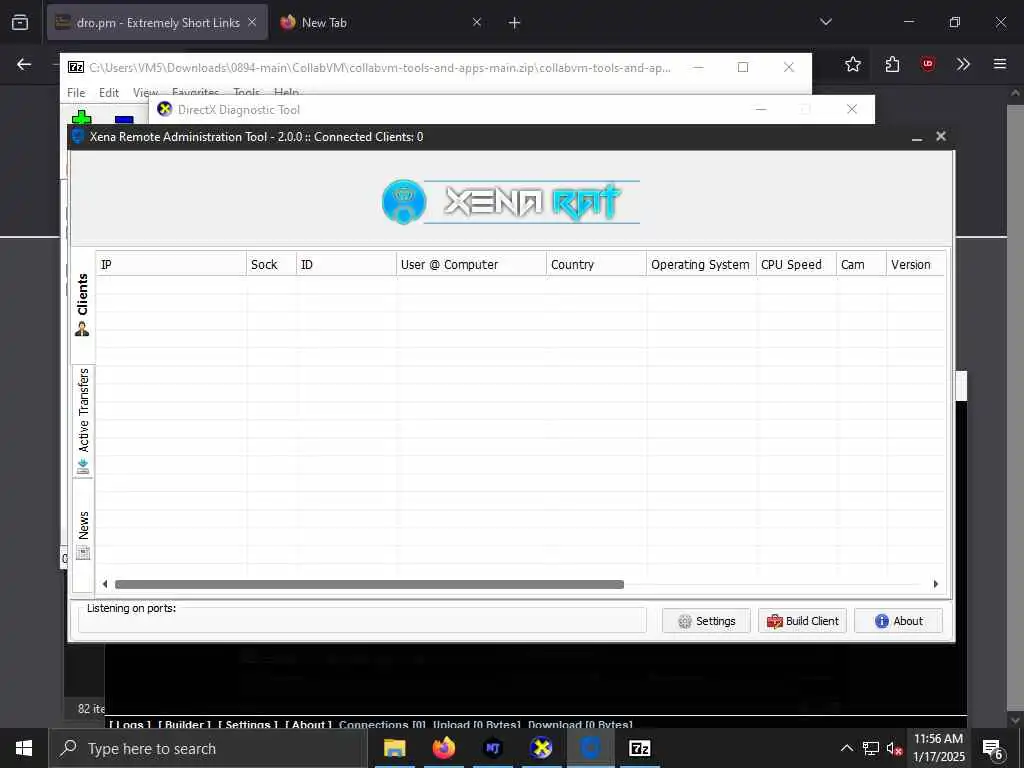1024x768 pixels.
Task: Click the Country column header
Action: pos(596,264)
